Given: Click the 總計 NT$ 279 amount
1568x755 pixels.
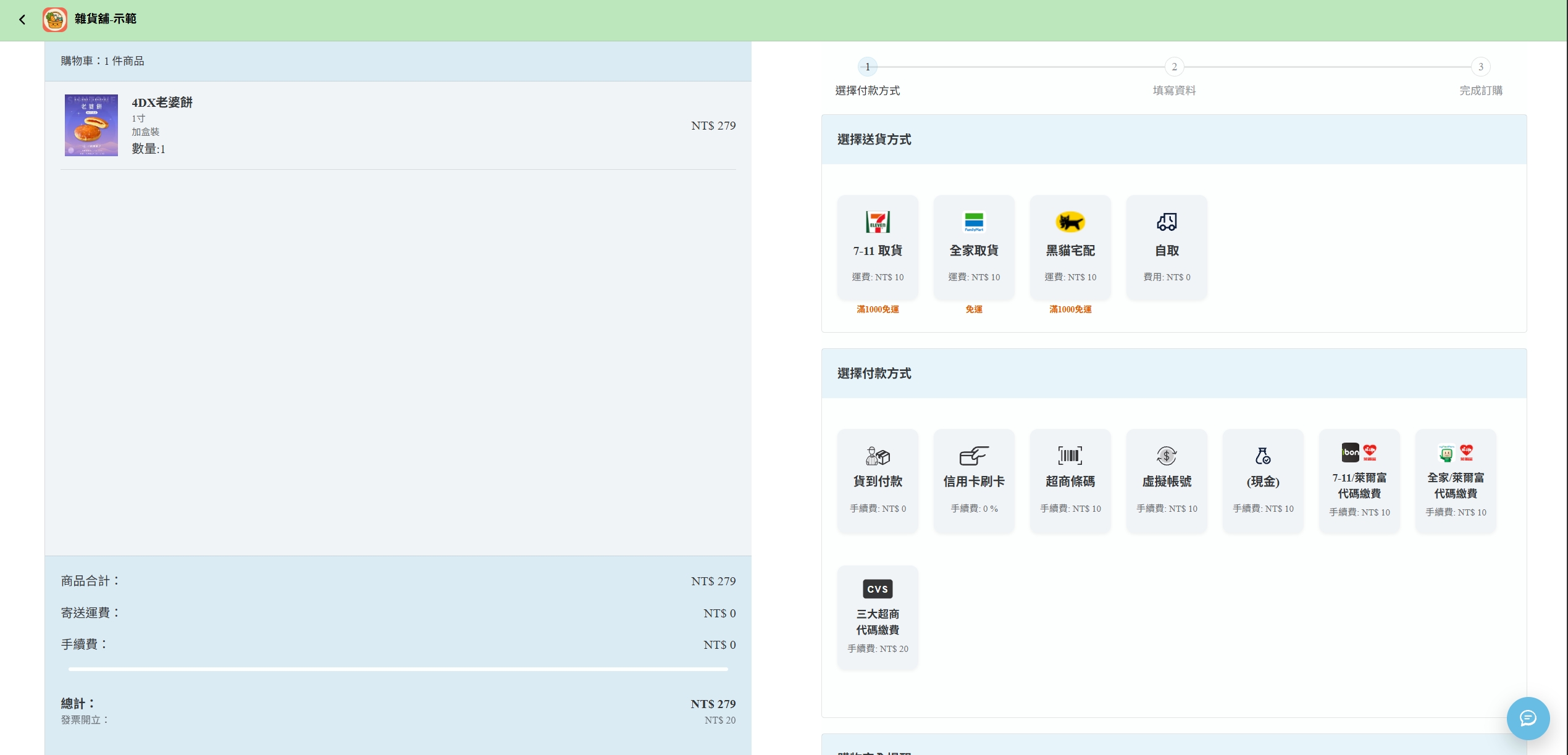Looking at the screenshot, I should [713, 704].
